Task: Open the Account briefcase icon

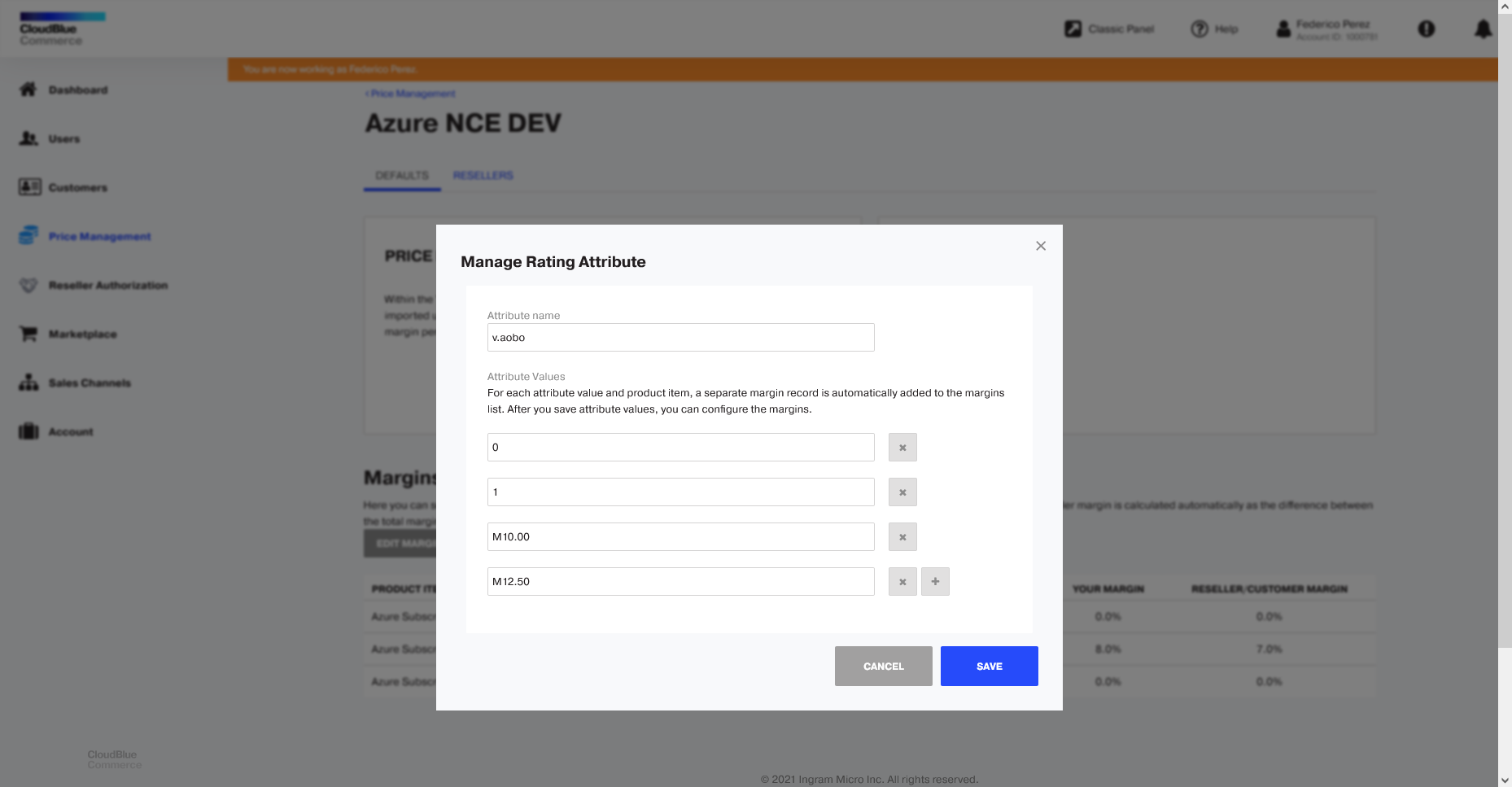Action: coord(28,431)
